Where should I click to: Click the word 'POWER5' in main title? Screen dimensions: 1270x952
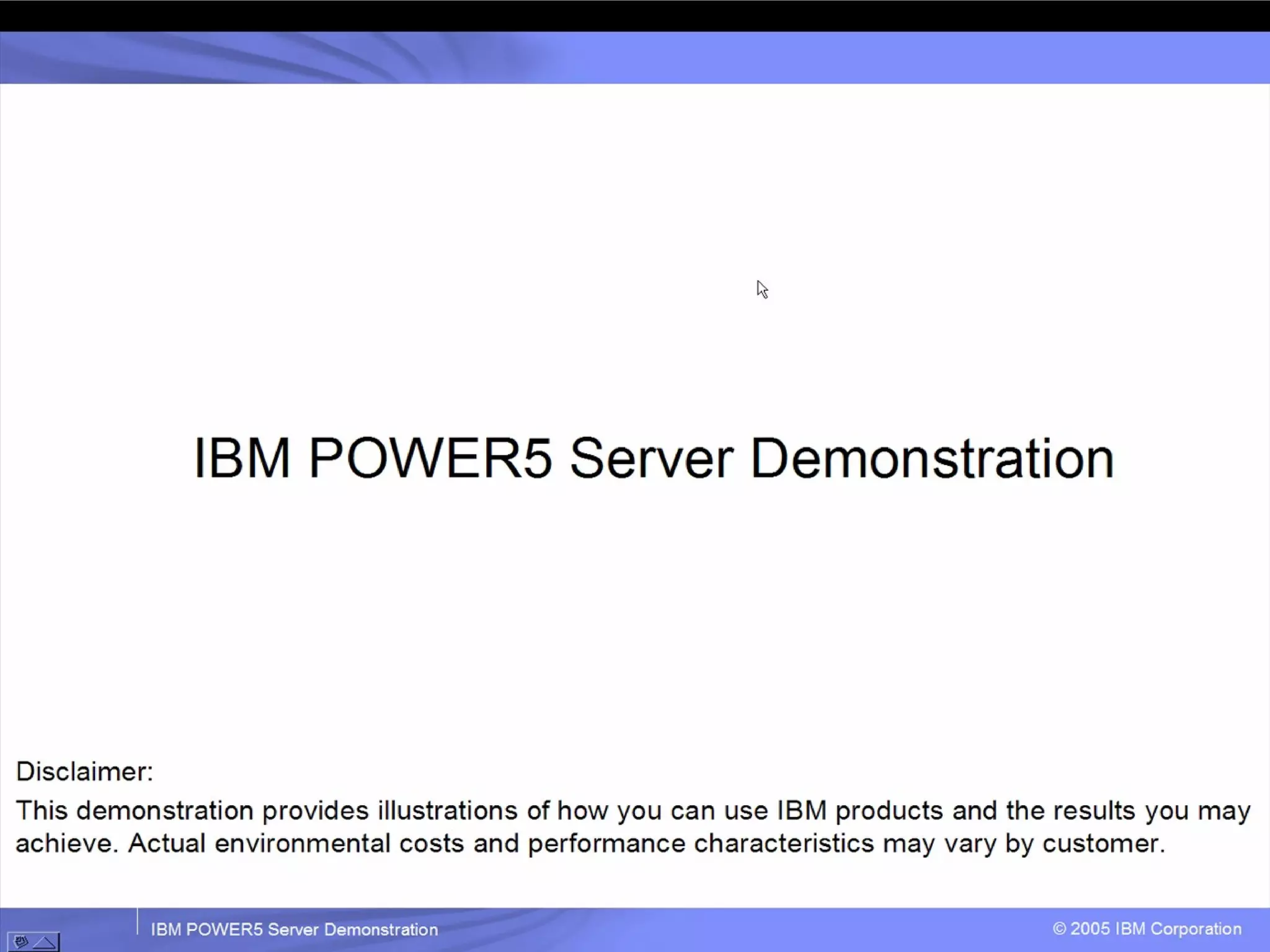430,459
